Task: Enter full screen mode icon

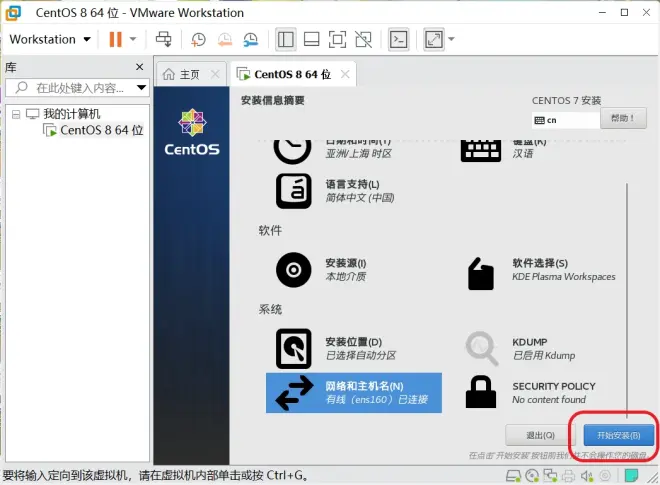Action: coord(338,40)
